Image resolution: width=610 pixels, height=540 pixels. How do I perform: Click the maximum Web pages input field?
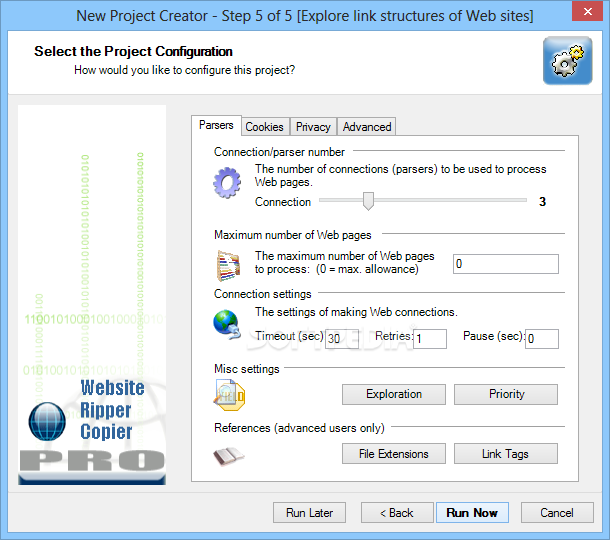click(x=506, y=264)
